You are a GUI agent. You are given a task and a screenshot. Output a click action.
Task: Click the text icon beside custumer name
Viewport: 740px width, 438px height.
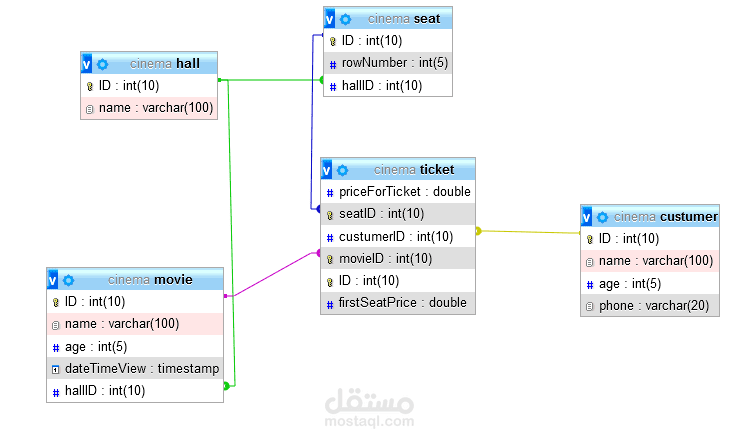click(x=590, y=262)
